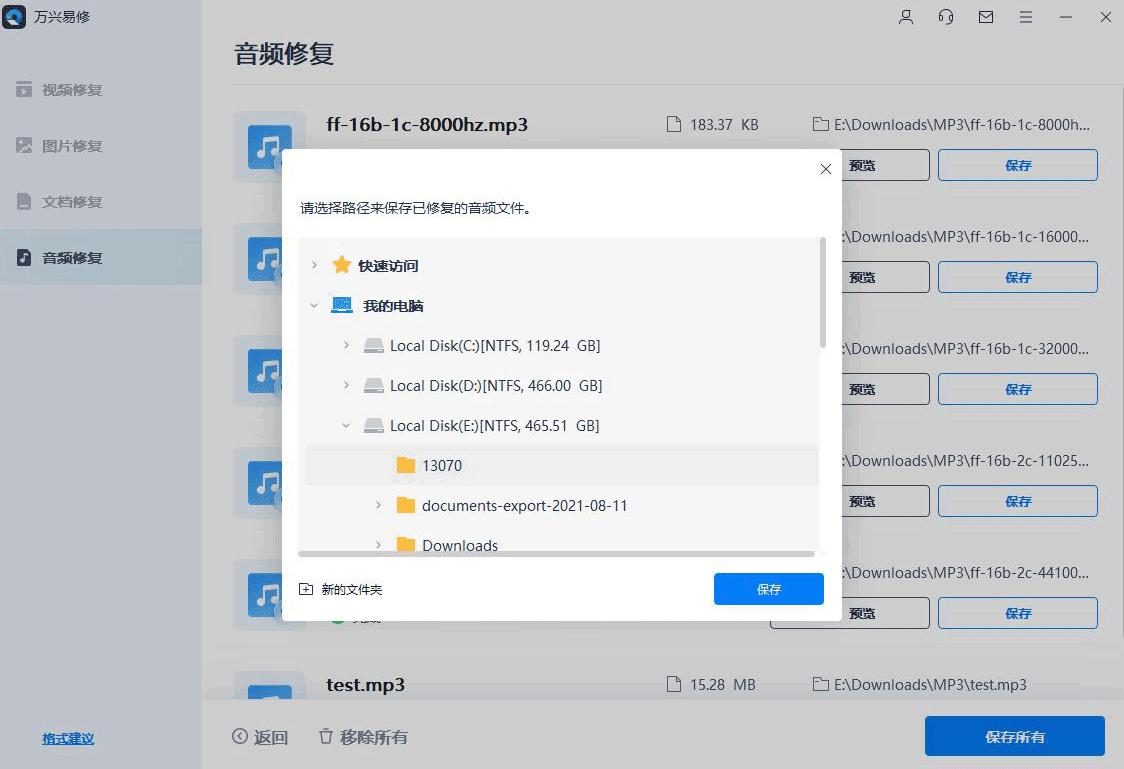This screenshot has height=769, width=1124.
Task: Click the blue 保存 button in dialog
Action: 768,589
